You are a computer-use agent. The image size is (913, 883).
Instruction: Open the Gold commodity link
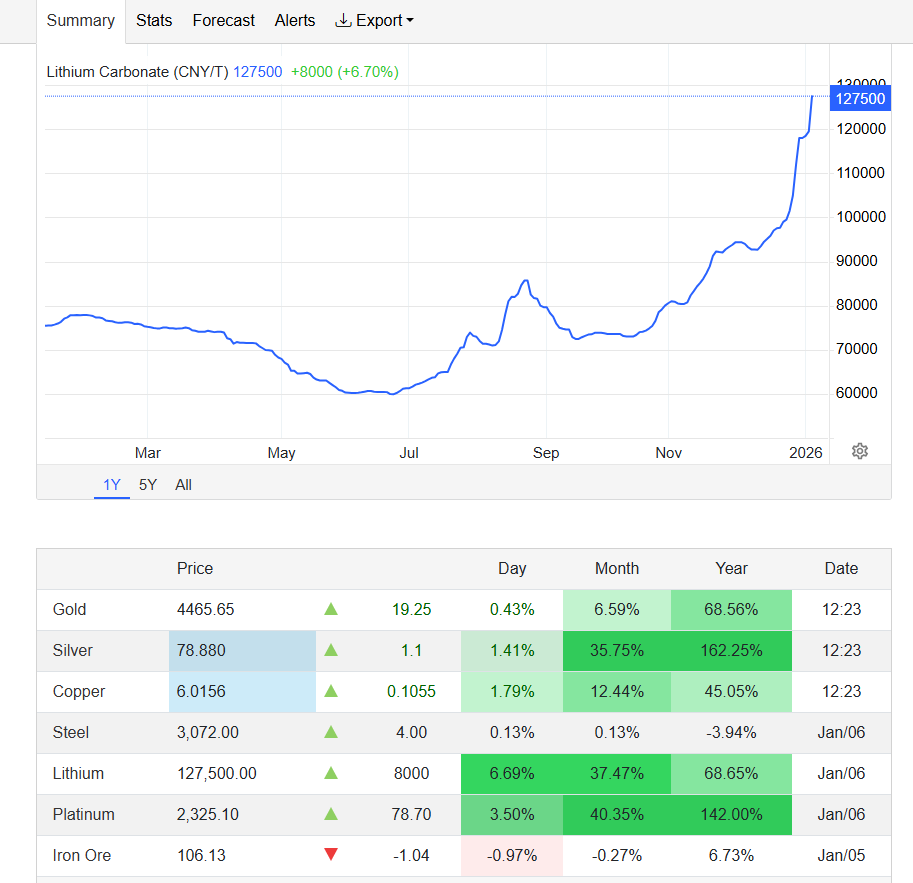[70, 609]
